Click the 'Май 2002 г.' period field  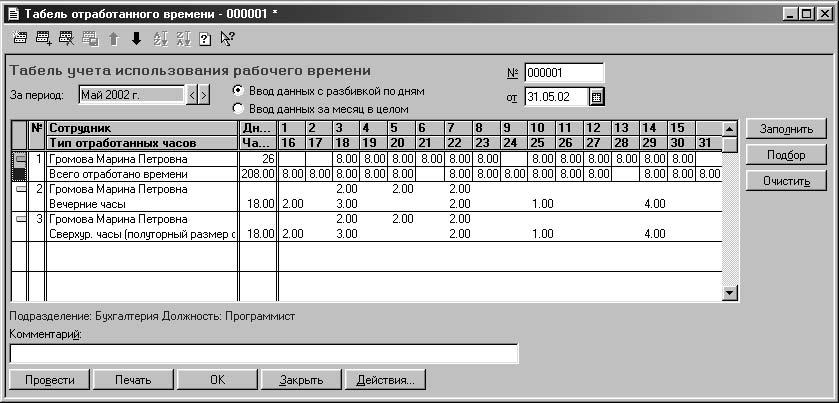coord(132,95)
